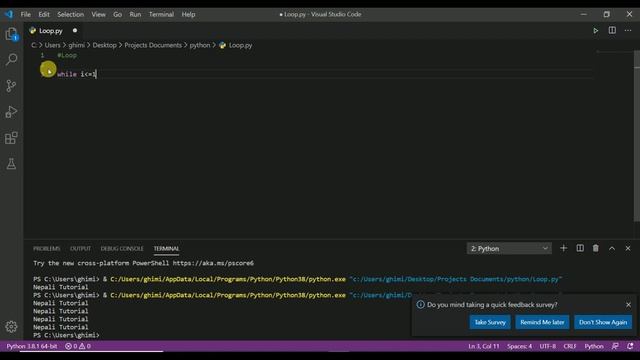Click the Don't Show Again button
The height and width of the screenshot is (360, 640).
(x=603, y=322)
